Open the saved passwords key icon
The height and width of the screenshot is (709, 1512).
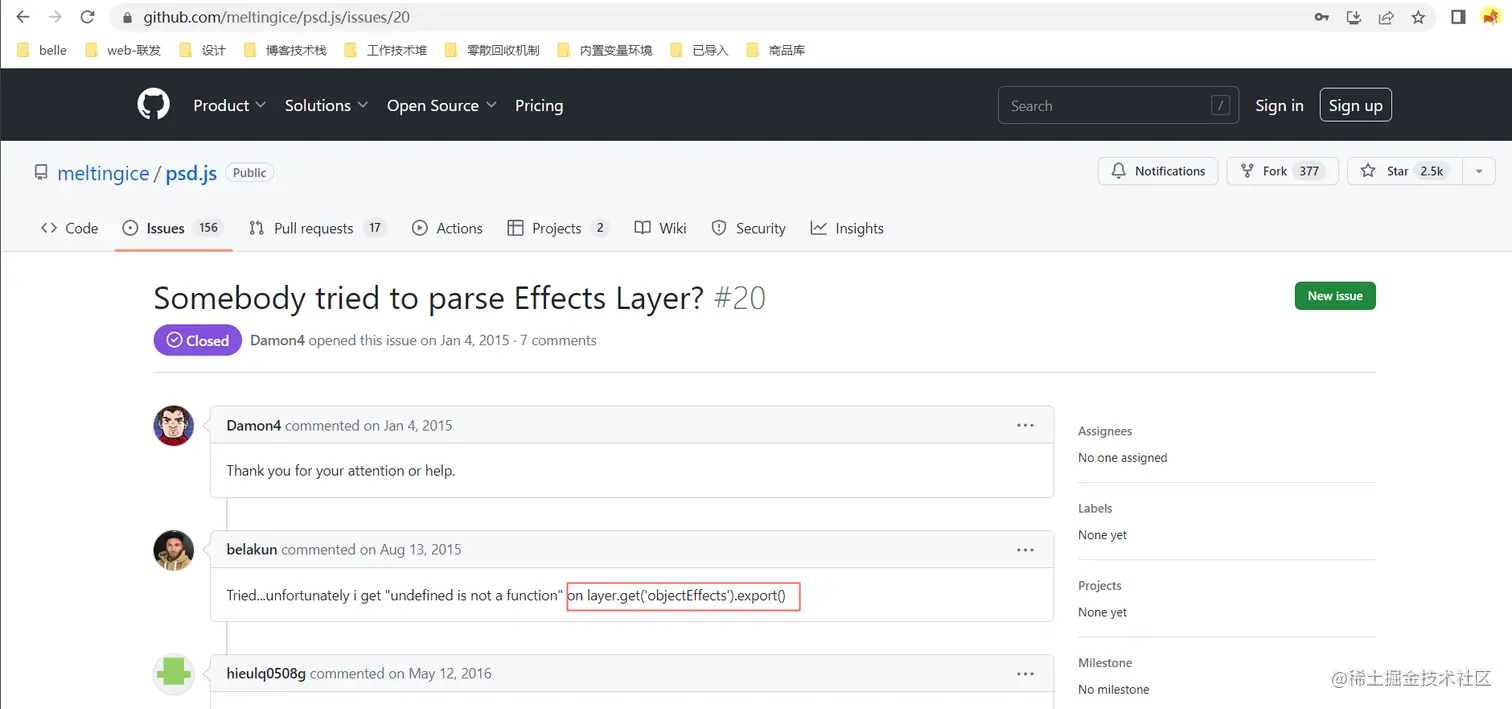pos(1321,17)
